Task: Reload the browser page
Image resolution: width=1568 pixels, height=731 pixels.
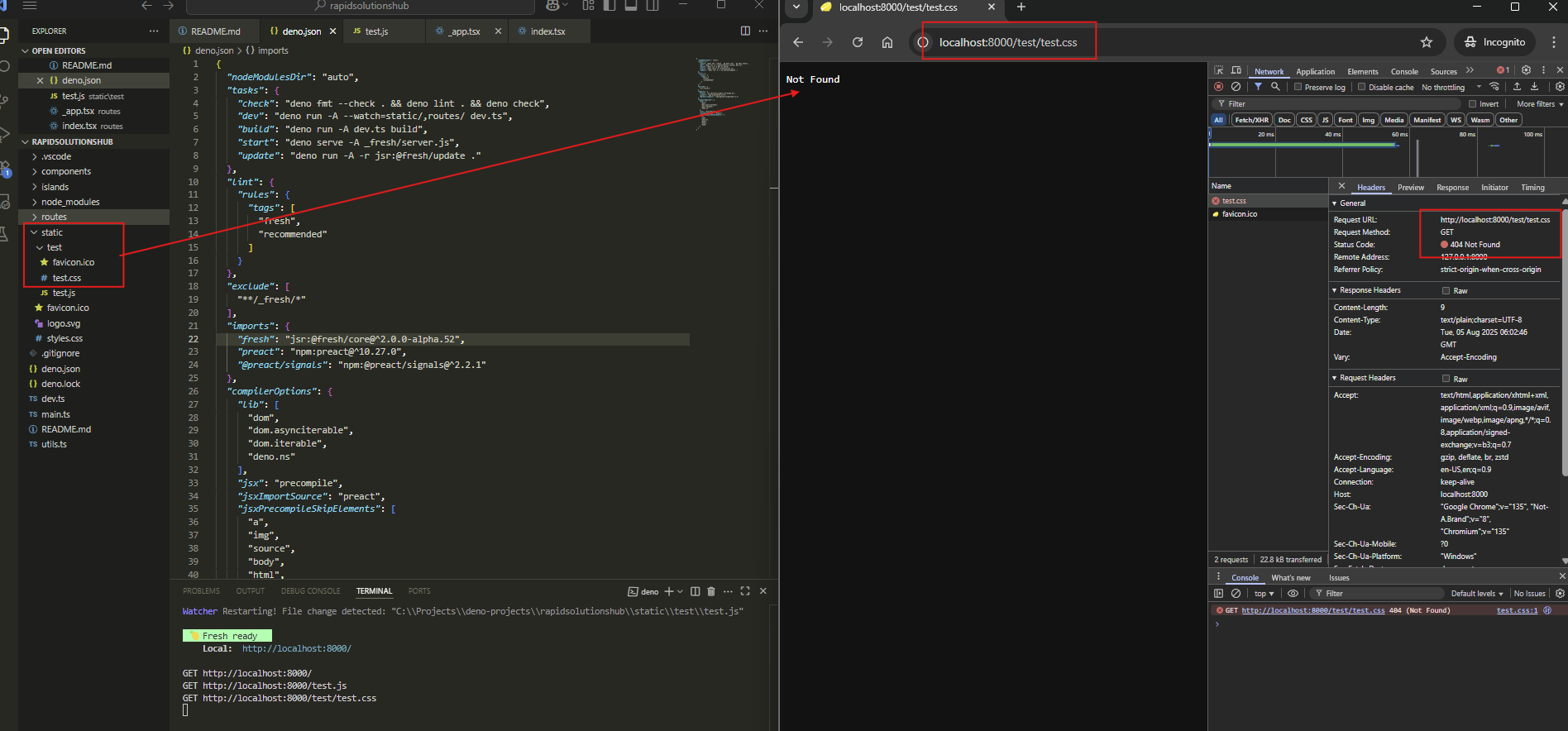Action: click(x=858, y=42)
